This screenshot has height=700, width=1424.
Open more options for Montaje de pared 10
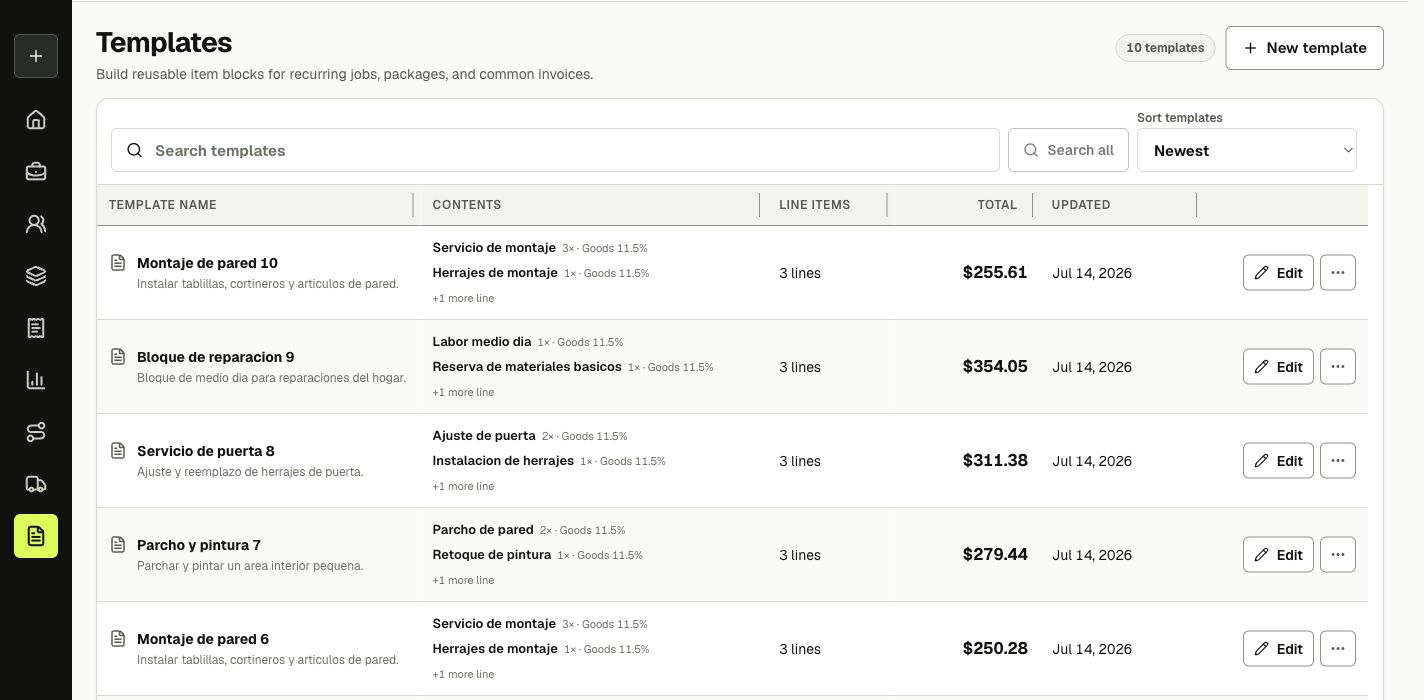(x=1338, y=272)
